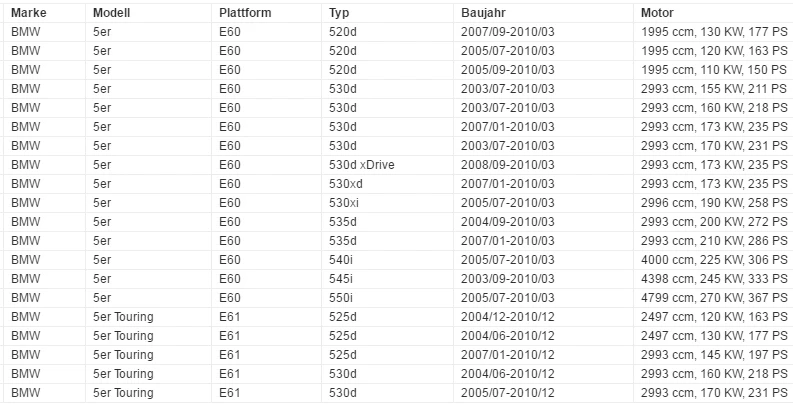Image resolution: width=793 pixels, height=407 pixels.
Task: Click motor cell 1995 ccm, 130 KW, 177 PS
Action: (x=713, y=32)
